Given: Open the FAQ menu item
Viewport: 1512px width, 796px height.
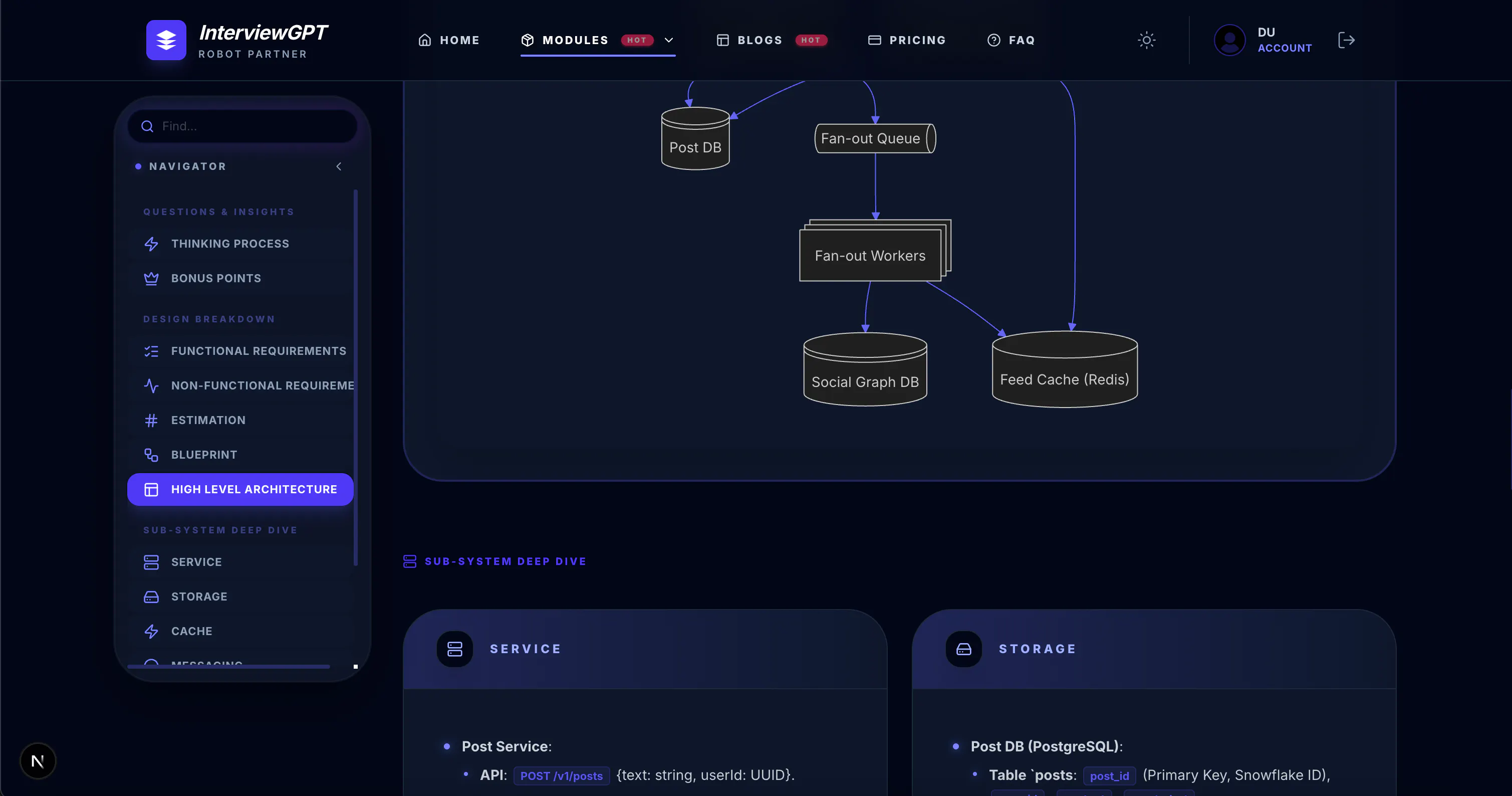Looking at the screenshot, I should (x=1012, y=40).
